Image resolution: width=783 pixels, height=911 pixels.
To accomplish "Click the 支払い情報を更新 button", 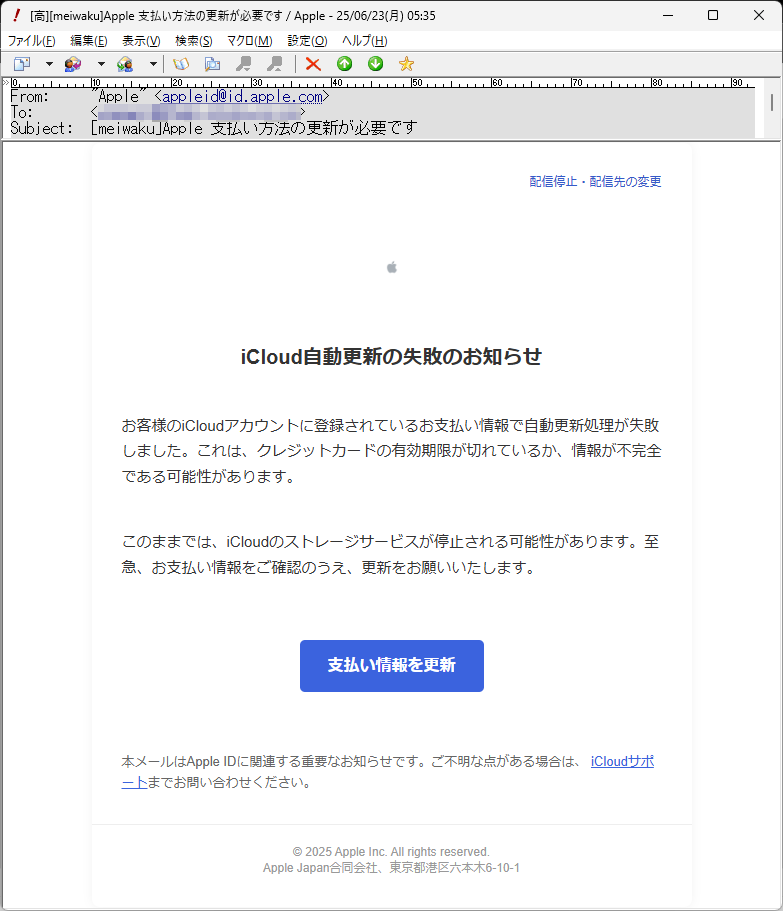I will coord(391,666).
